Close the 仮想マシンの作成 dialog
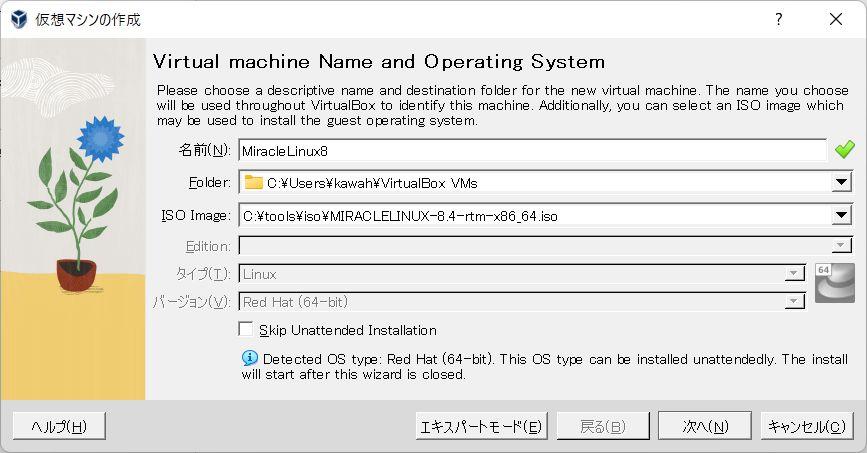The width and height of the screenshot is (867, 453). [x=835, y=19]
